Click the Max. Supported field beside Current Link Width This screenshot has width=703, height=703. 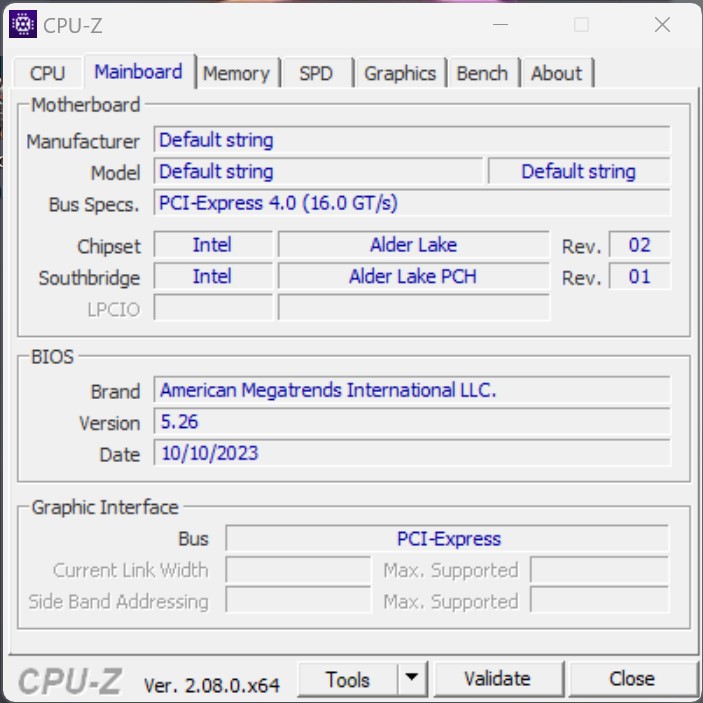(599, 570)
